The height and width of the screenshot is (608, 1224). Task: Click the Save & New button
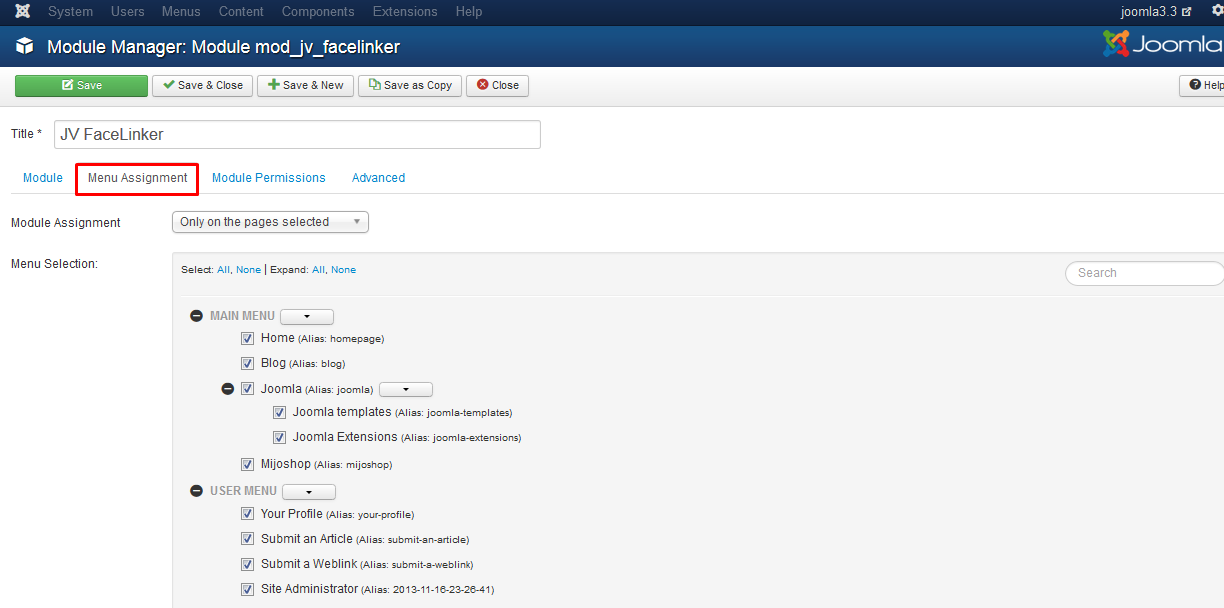click(305, 86)
